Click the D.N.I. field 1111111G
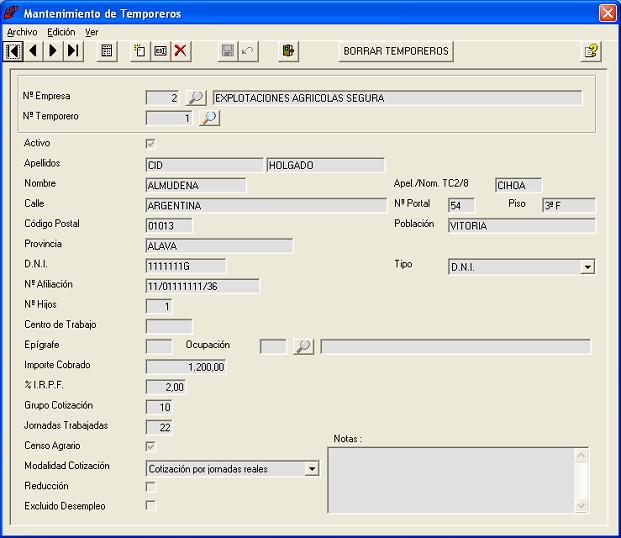Viewport: 621px width, 538px height. [x=186, y=266]
